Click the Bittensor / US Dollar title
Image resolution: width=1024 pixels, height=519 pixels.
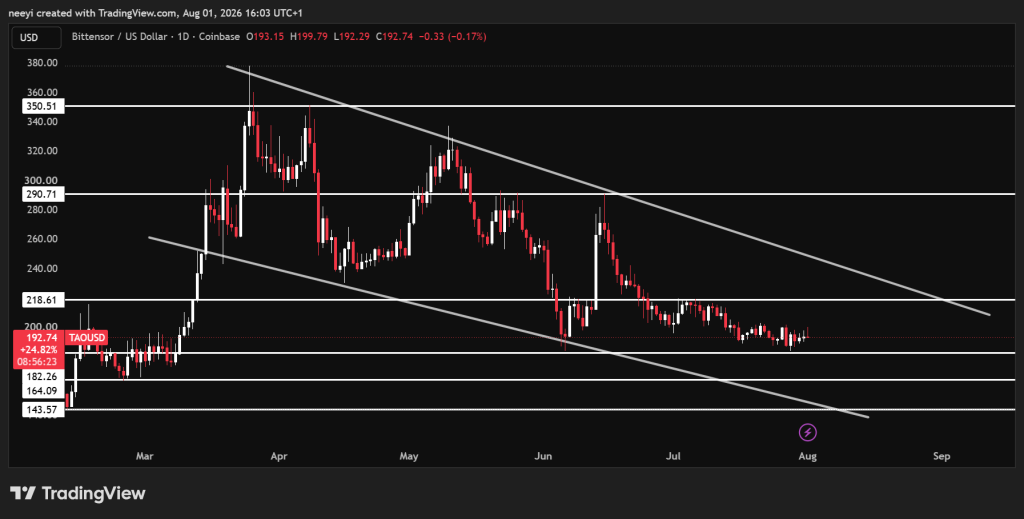pos(120,37)
